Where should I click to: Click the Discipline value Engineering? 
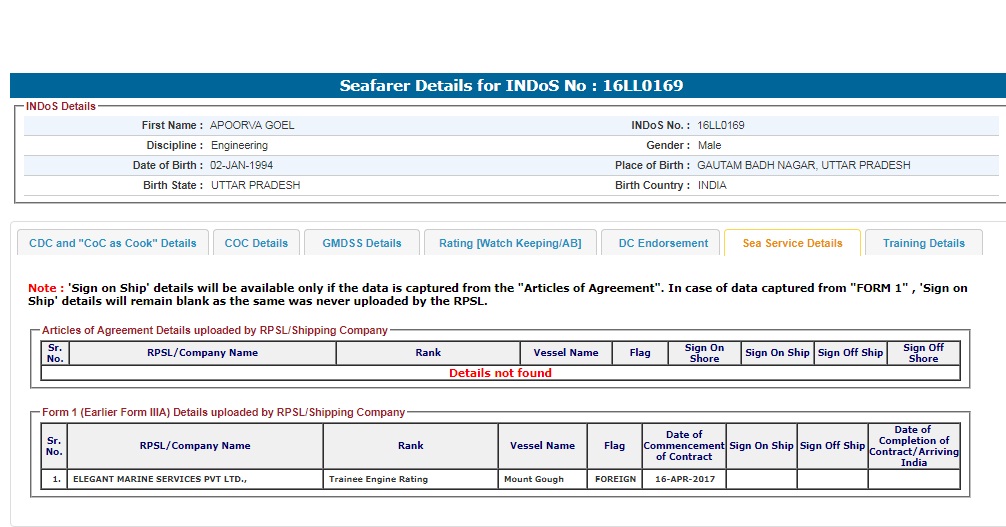239,145
